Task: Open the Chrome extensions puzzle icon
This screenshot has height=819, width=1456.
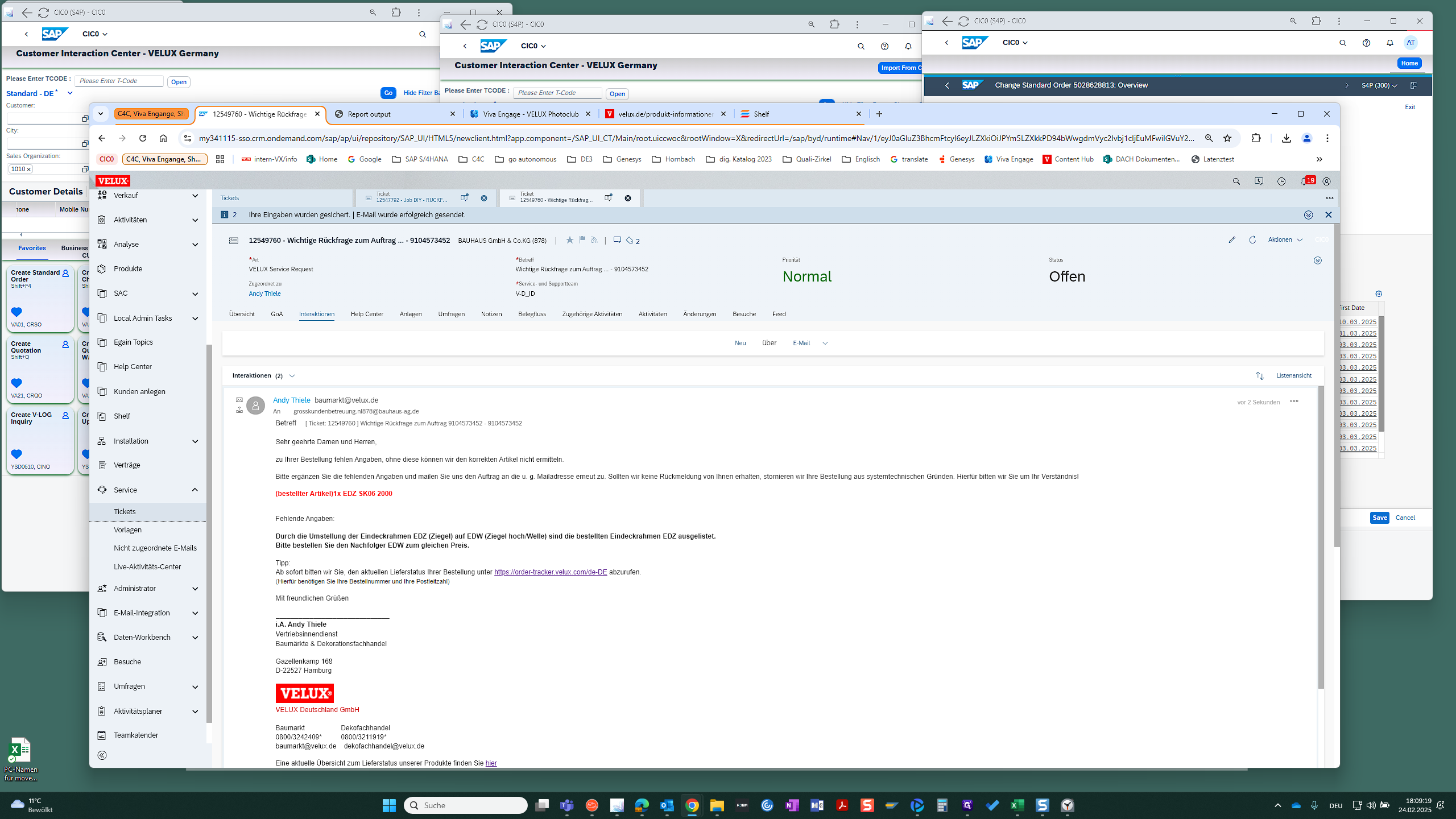Action: [x=1256, y=138]
